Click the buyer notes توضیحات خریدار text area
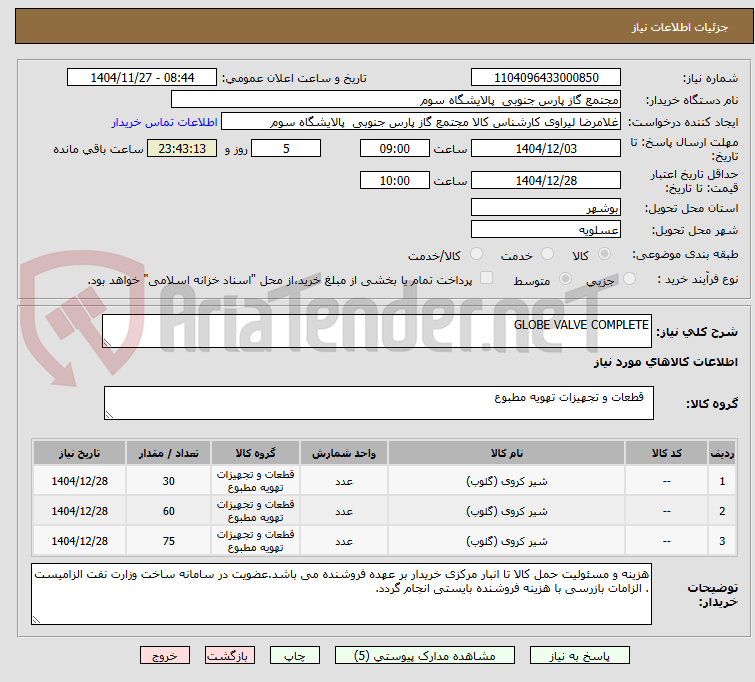This screenshot has height=682, width=755. (x=341, y=594)
